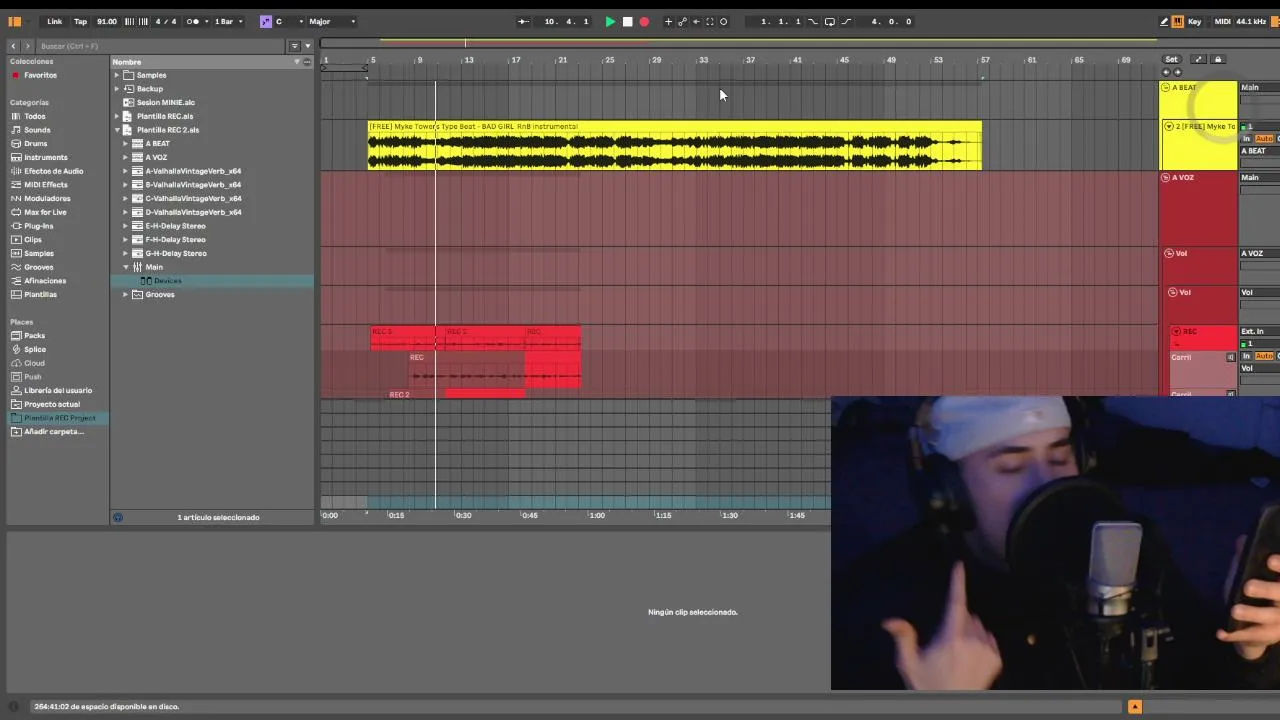This screenshot has width=1280, height=720.
Task: Click the Session Record circle button
Action: click(x=724, y=21)
